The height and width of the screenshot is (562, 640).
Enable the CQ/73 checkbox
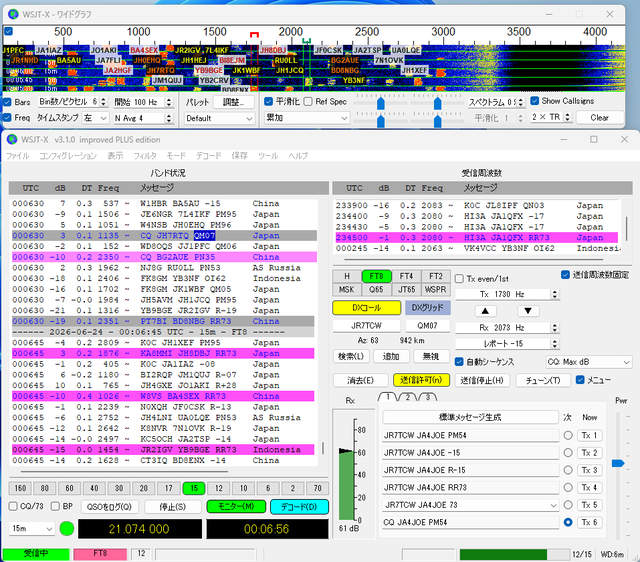tap(13, 506)
